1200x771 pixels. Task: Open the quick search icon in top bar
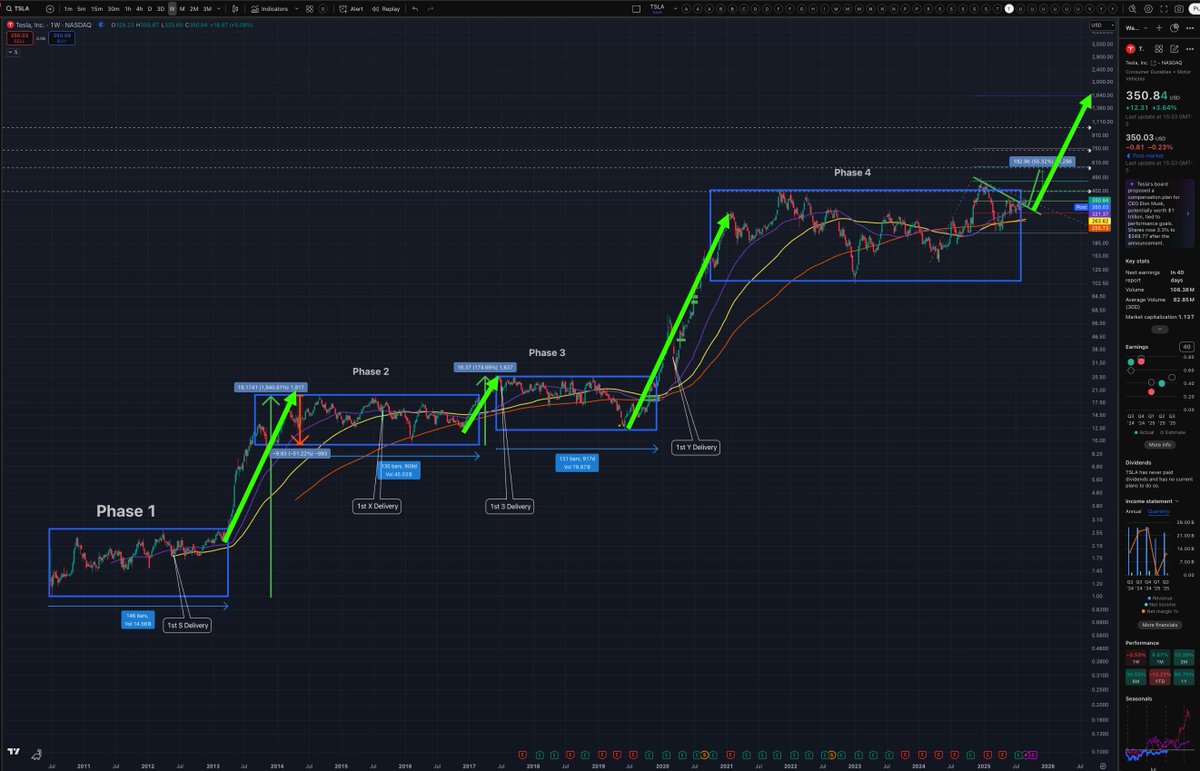pyautogui.click(x=1132, y=9)
